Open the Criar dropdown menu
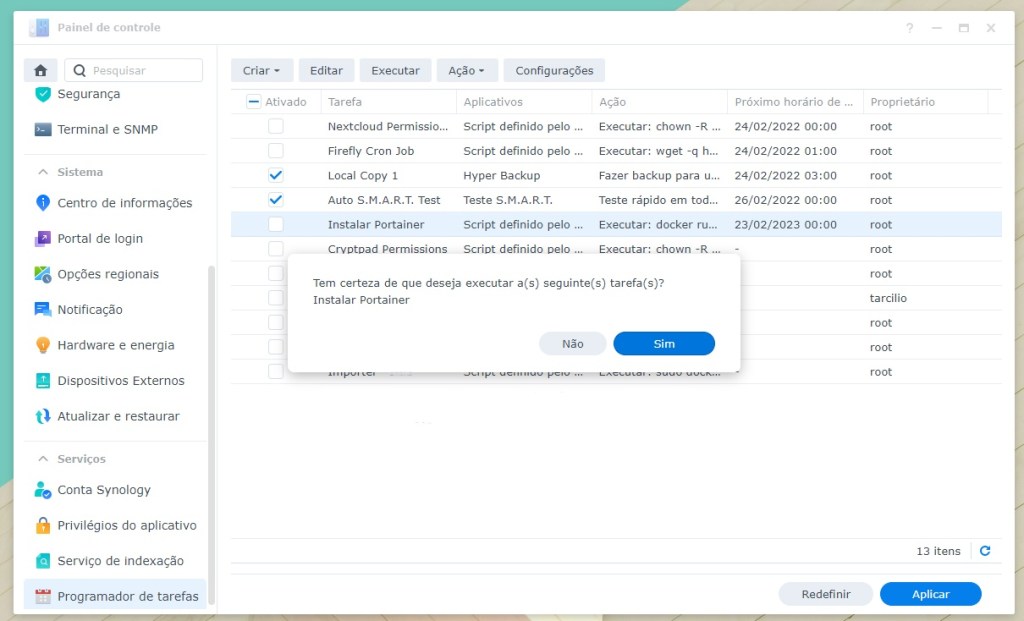Screen dimensions: 1024x621 coord(262,71)
